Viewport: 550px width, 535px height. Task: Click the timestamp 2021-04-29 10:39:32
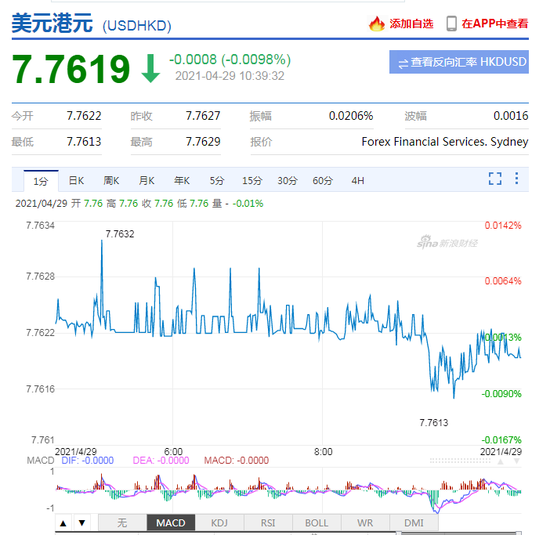click(230, 76)
